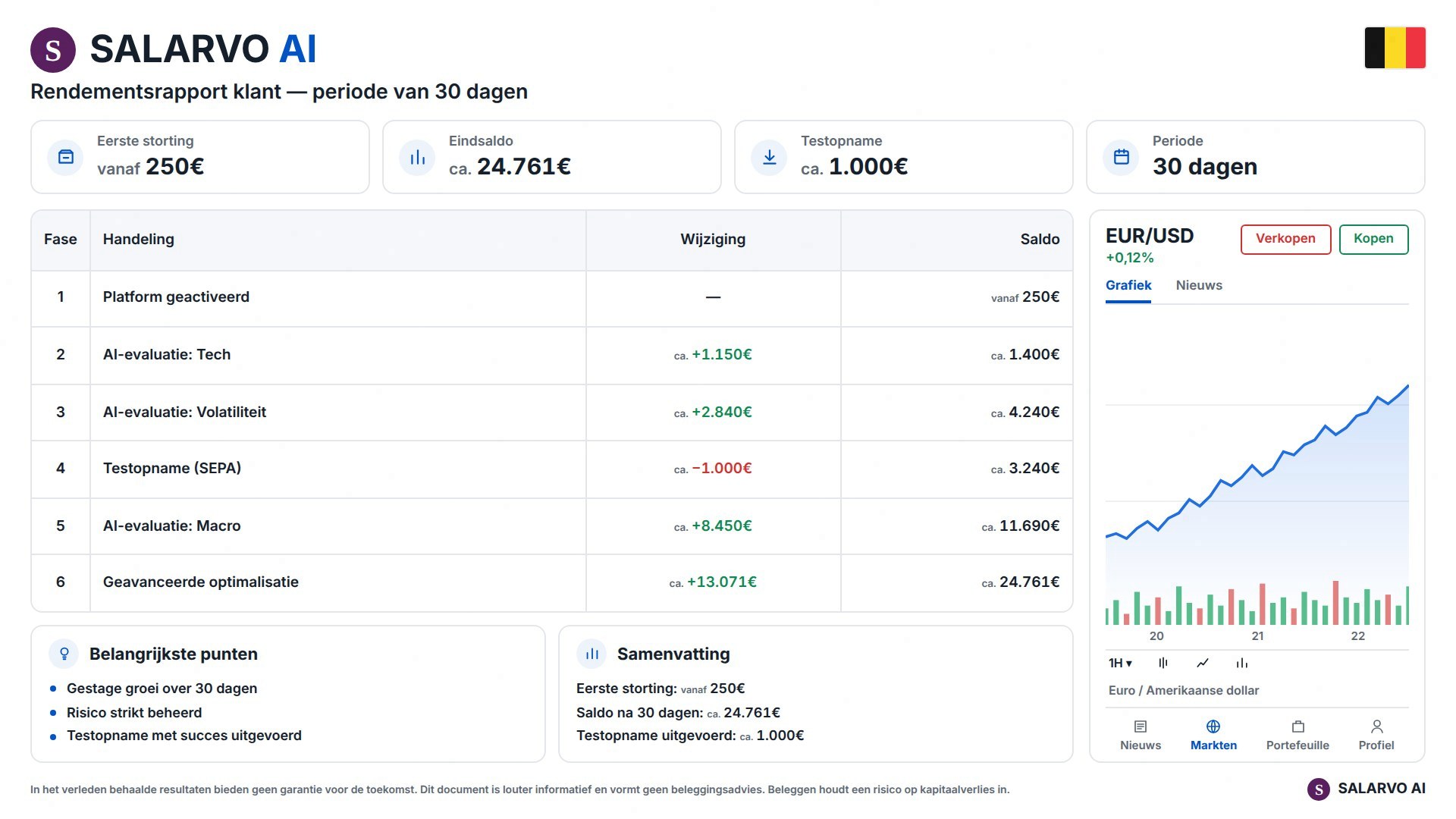Viewport: 1456px width, 819px height.
Task: Click the 24.761€ Eindsaldo card value
Action: 523,167
